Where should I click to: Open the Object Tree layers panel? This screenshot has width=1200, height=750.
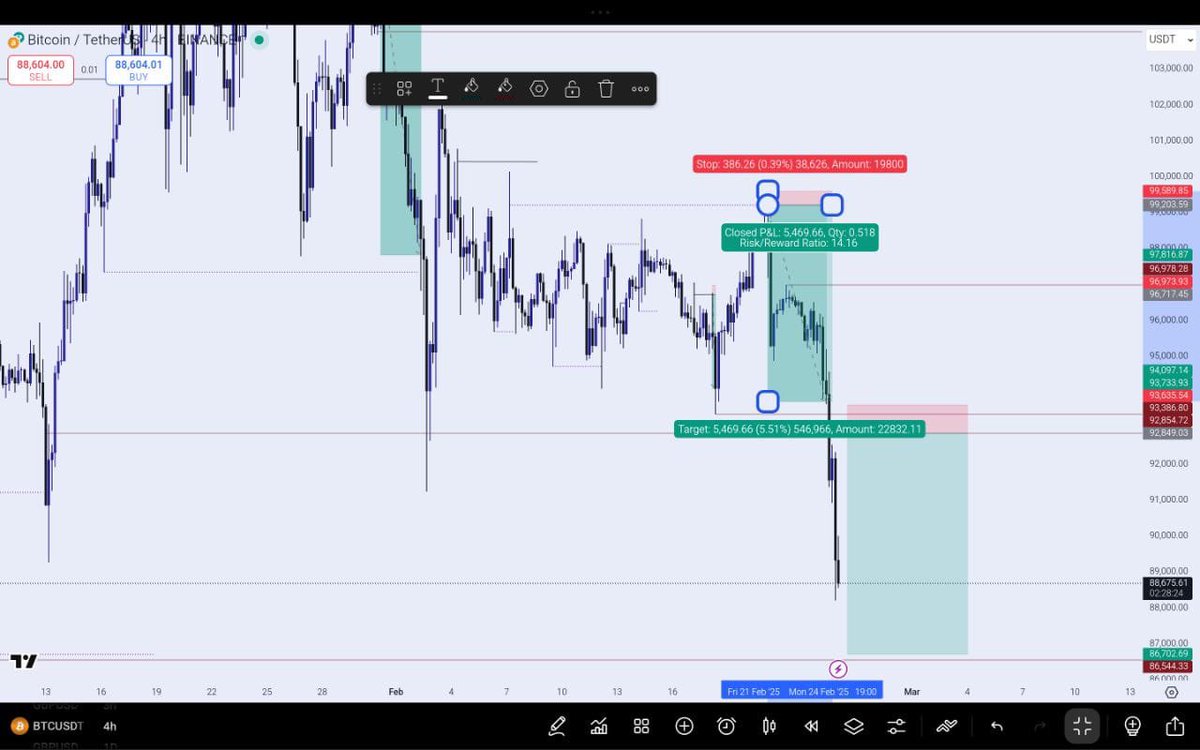(852, 727)
